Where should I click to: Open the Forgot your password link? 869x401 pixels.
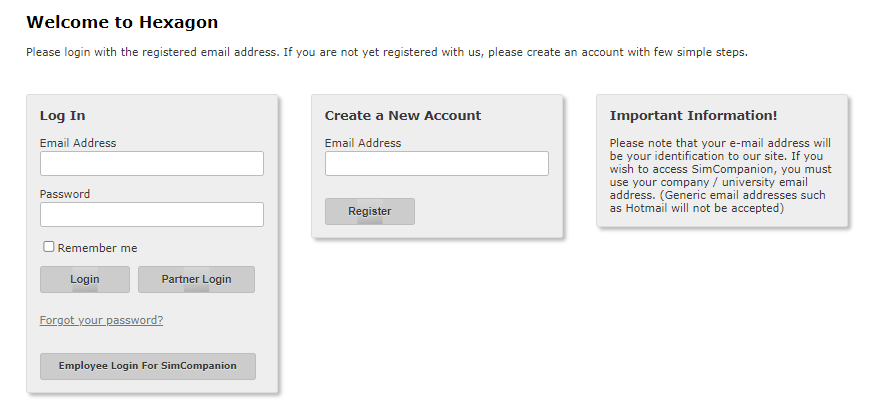pos(101,320)
